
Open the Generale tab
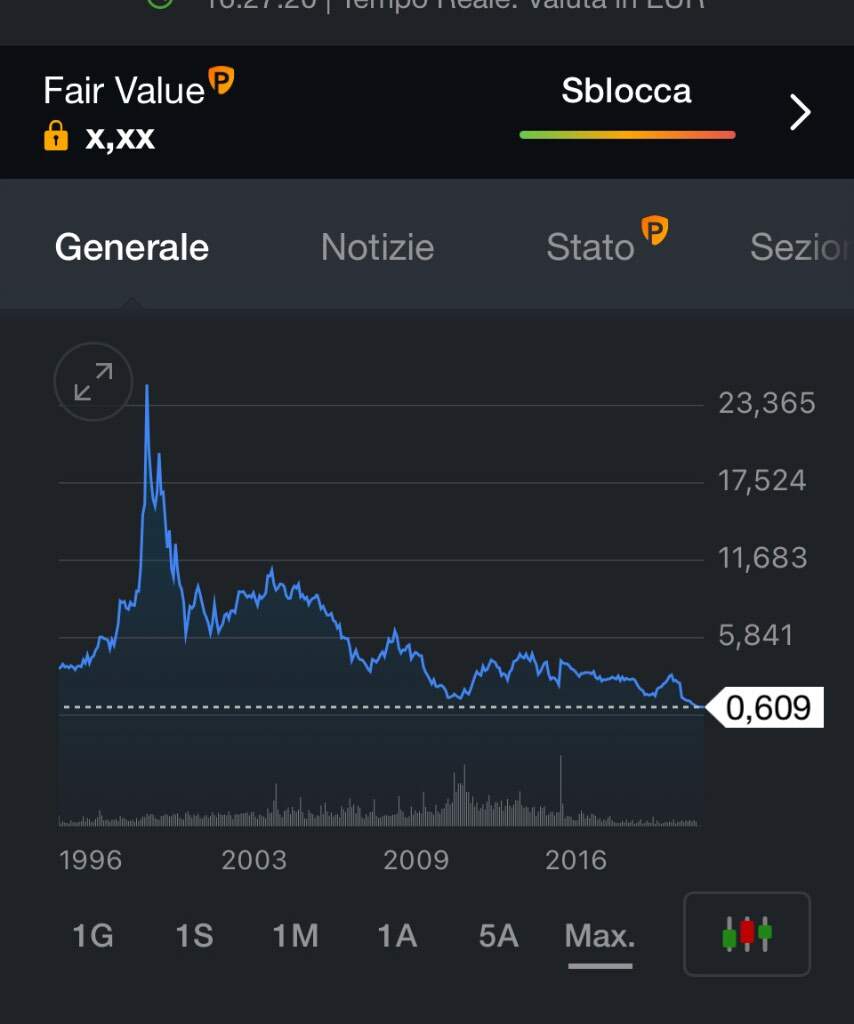[132, 248]
